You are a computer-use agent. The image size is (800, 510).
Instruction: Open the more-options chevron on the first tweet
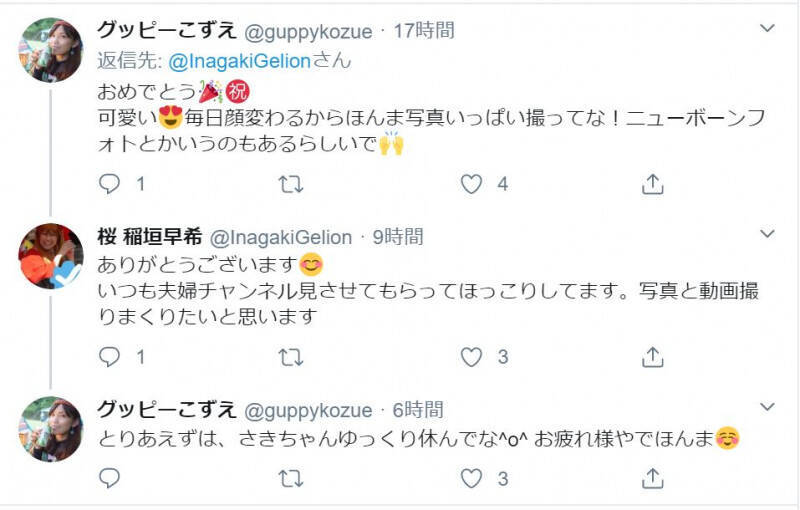767,29
